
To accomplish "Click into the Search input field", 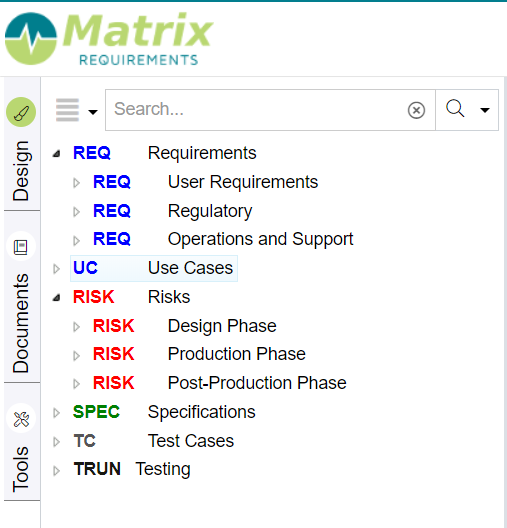I will click(x=256, y=110).
